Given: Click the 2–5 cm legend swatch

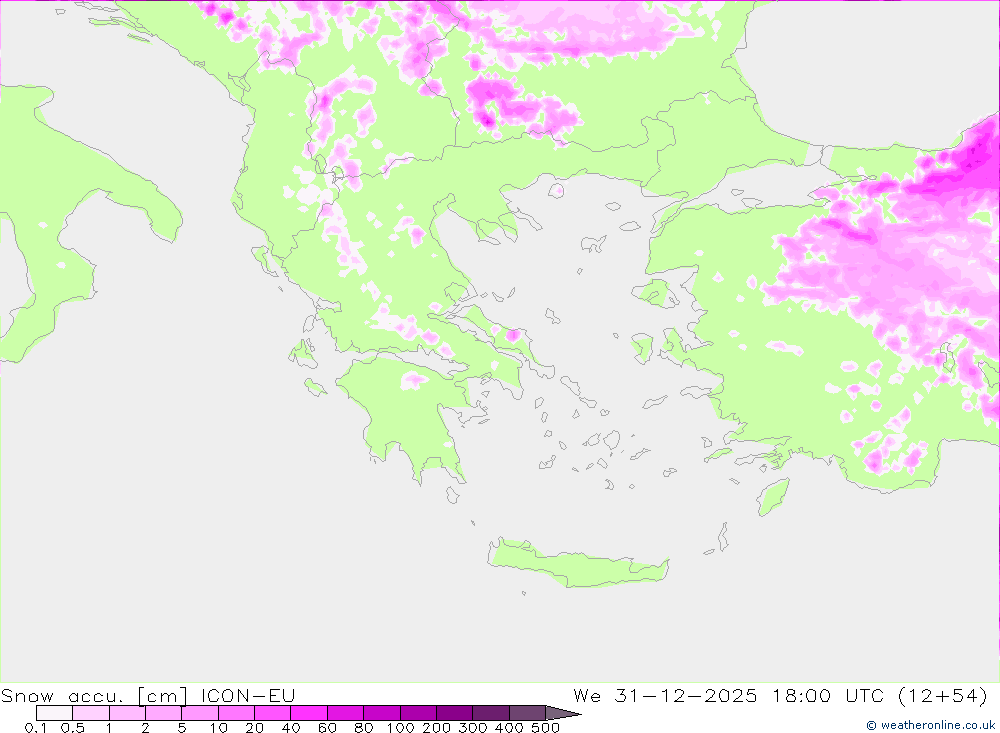Looking at the screenshot, I should point(163,713).
